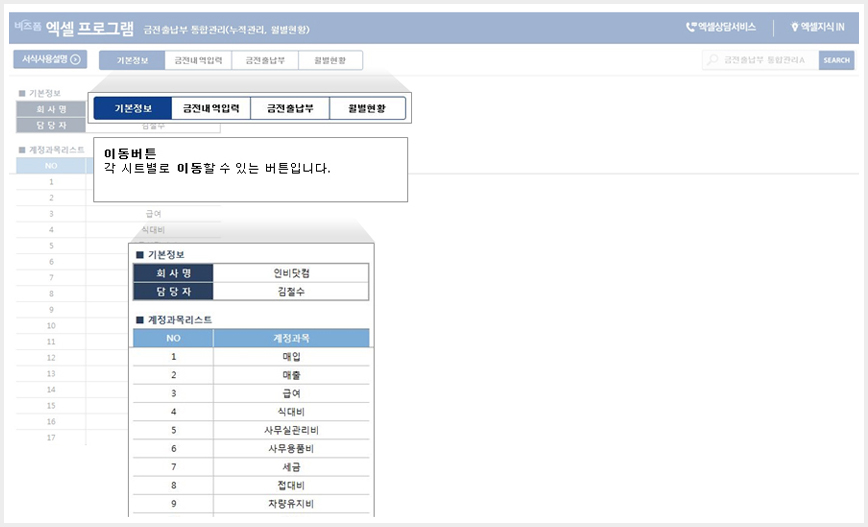Click row number 12 in the faded list

pos(51,358)
